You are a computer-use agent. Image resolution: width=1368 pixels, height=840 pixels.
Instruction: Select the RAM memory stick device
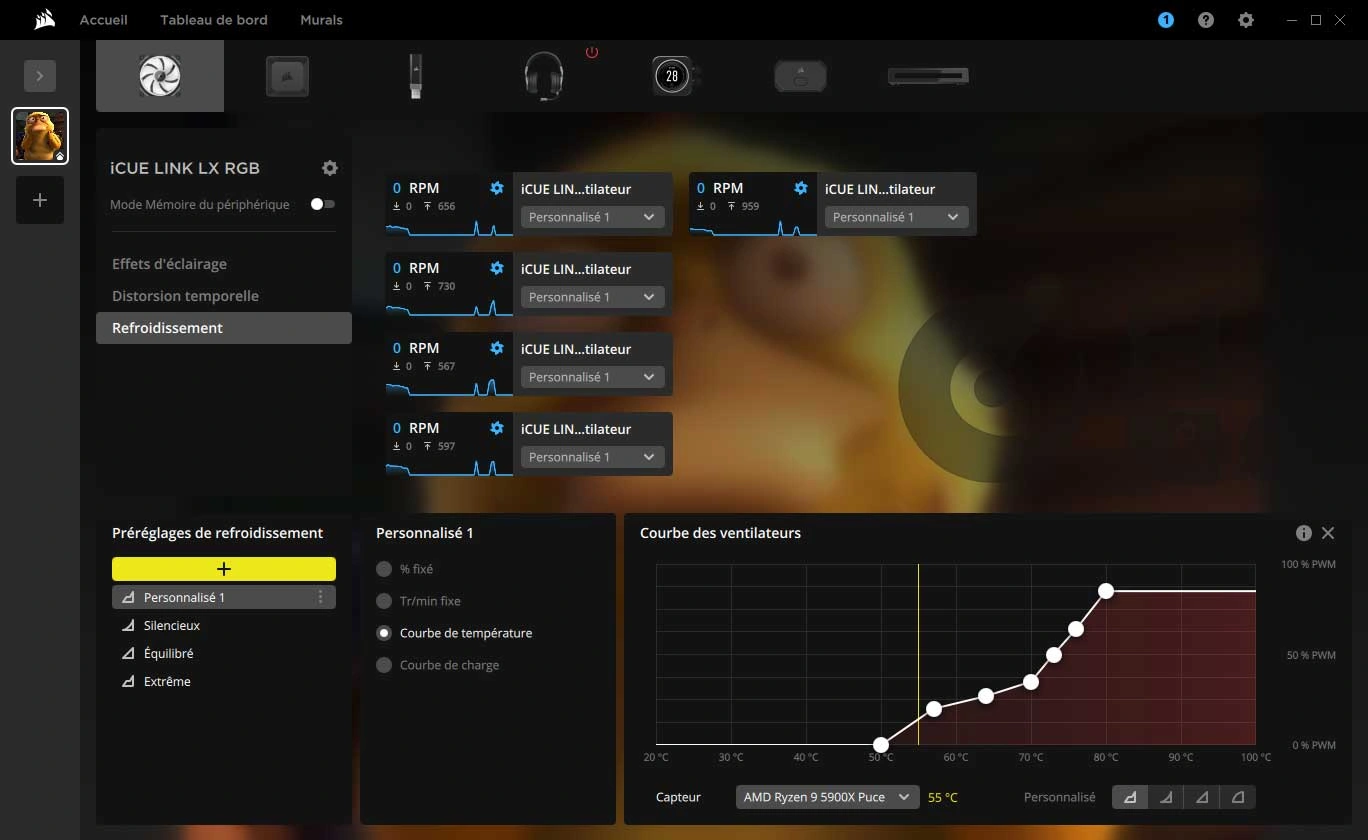(929, 76)
